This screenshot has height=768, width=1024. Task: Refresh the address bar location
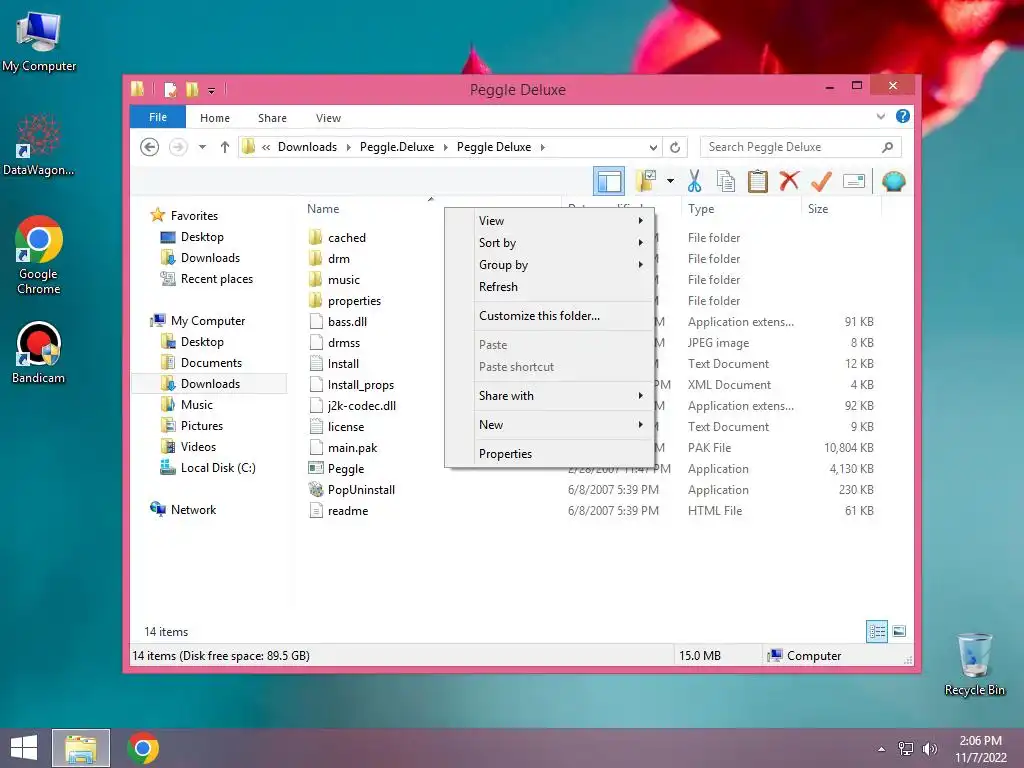[x=675, y=147]
